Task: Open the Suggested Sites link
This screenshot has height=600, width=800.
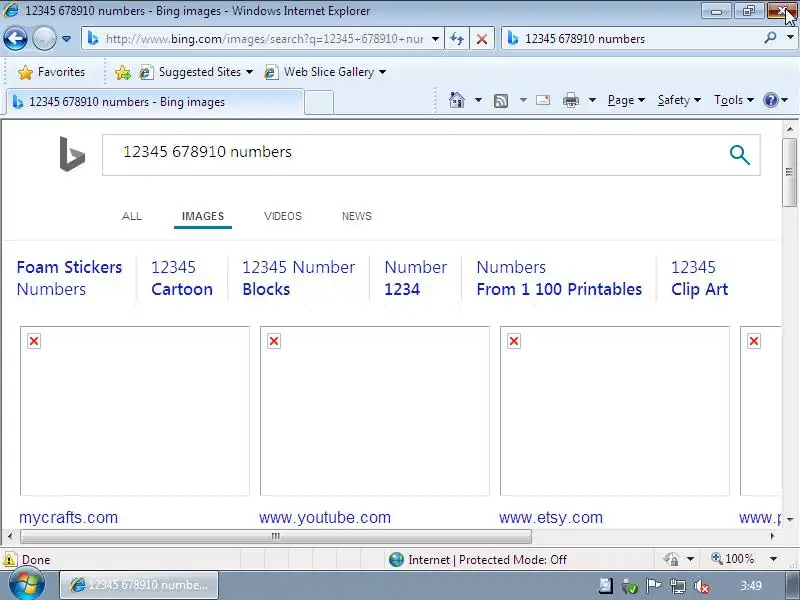Action: [196, 72]
